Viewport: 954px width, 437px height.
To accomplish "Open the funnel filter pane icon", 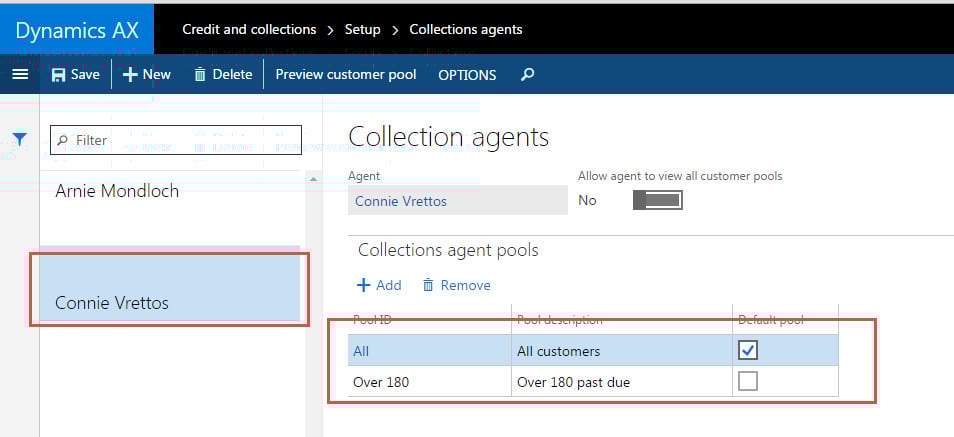I will coord(19,139).
